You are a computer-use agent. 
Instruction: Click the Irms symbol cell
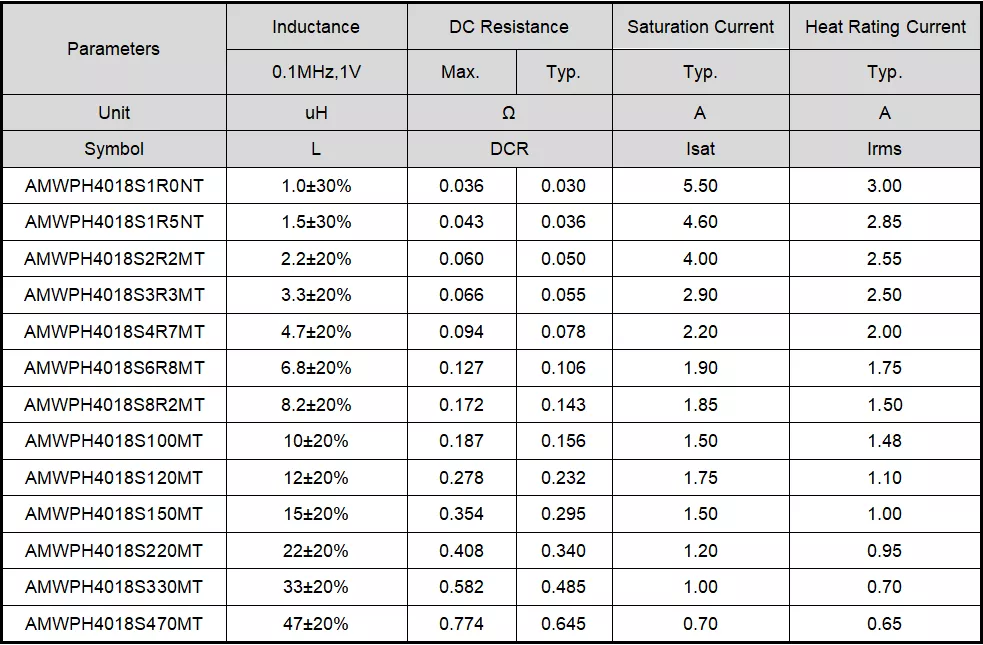pyautogui.click(x=885, y=149)
